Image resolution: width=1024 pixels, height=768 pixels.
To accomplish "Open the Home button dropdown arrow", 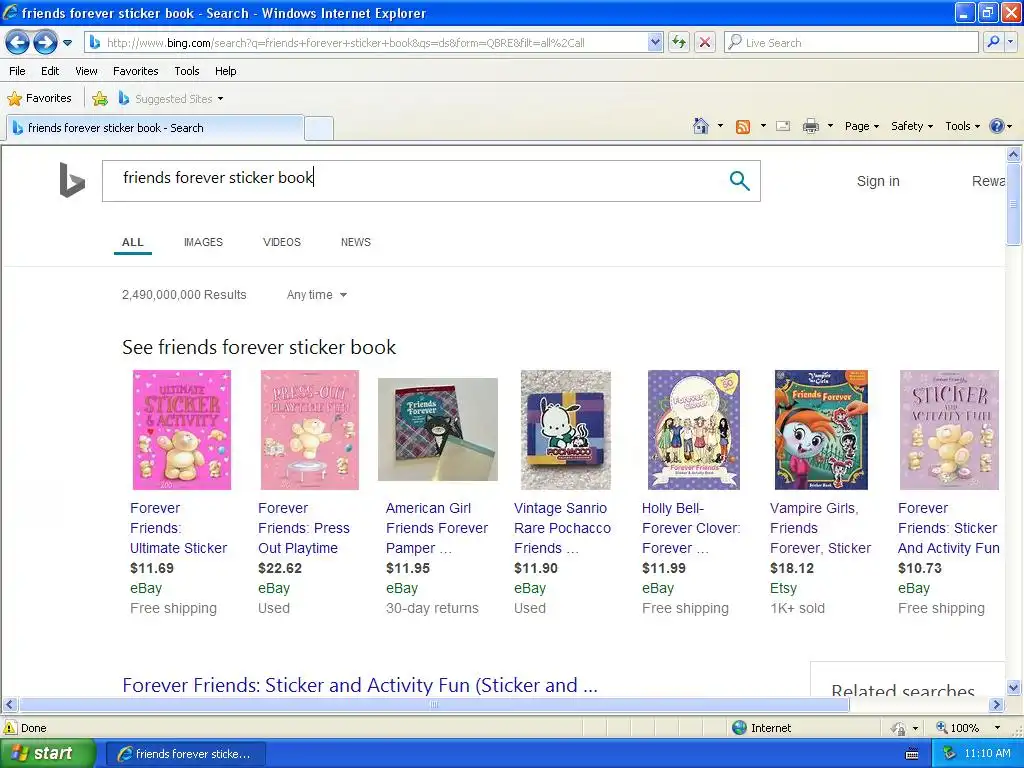I will [x=720, y=126].
